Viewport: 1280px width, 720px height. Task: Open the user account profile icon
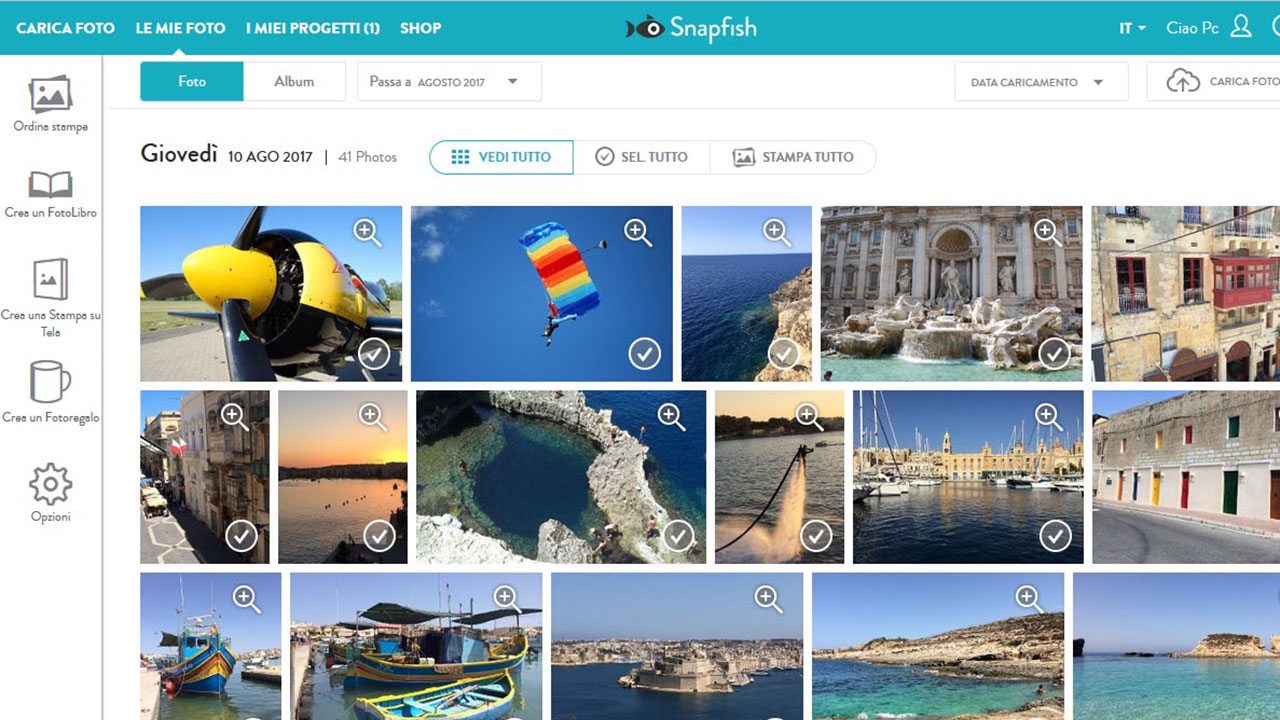pyautogui.click(x=1241, y=27)
